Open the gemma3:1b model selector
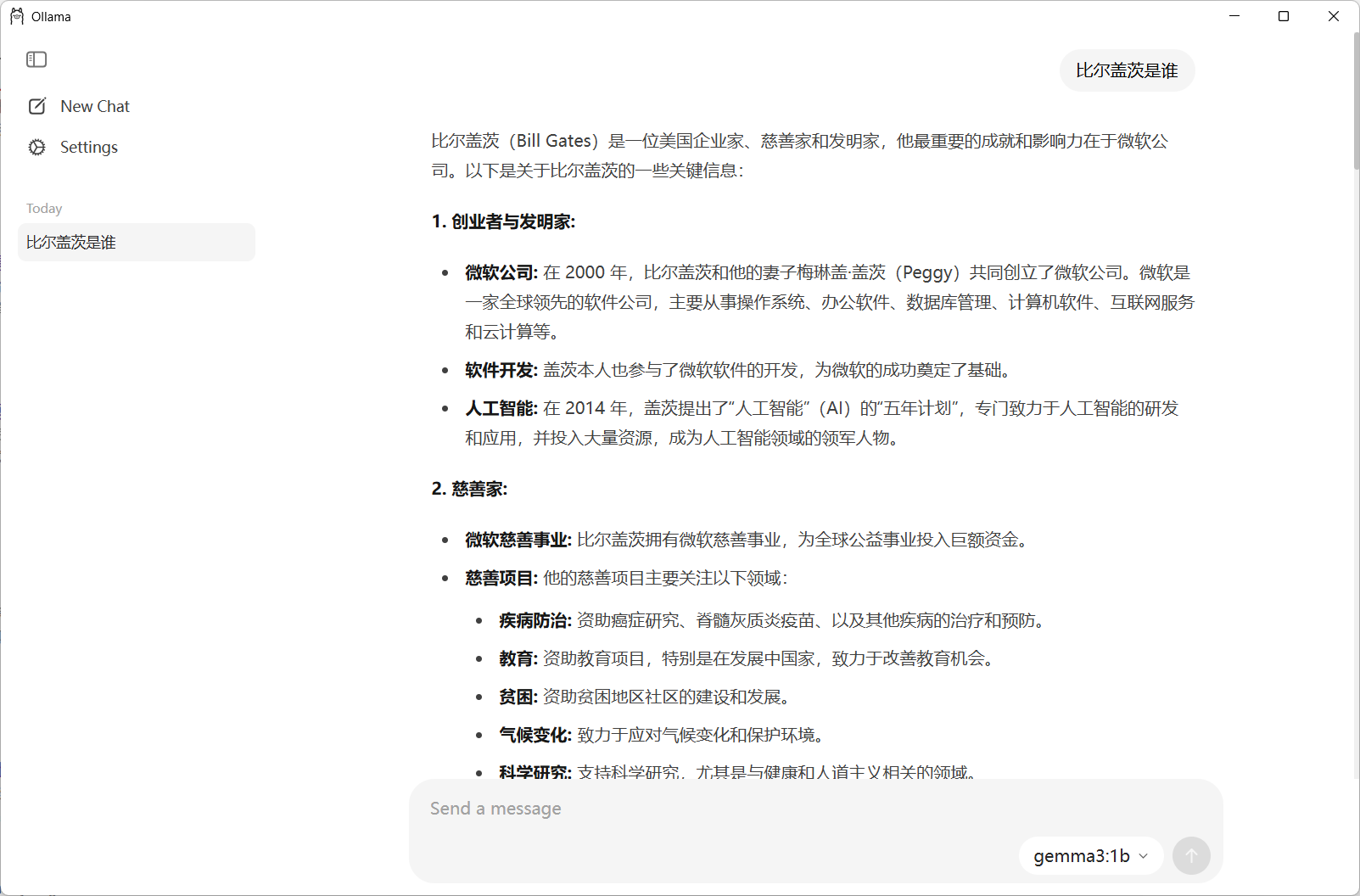 [1081, 856]
